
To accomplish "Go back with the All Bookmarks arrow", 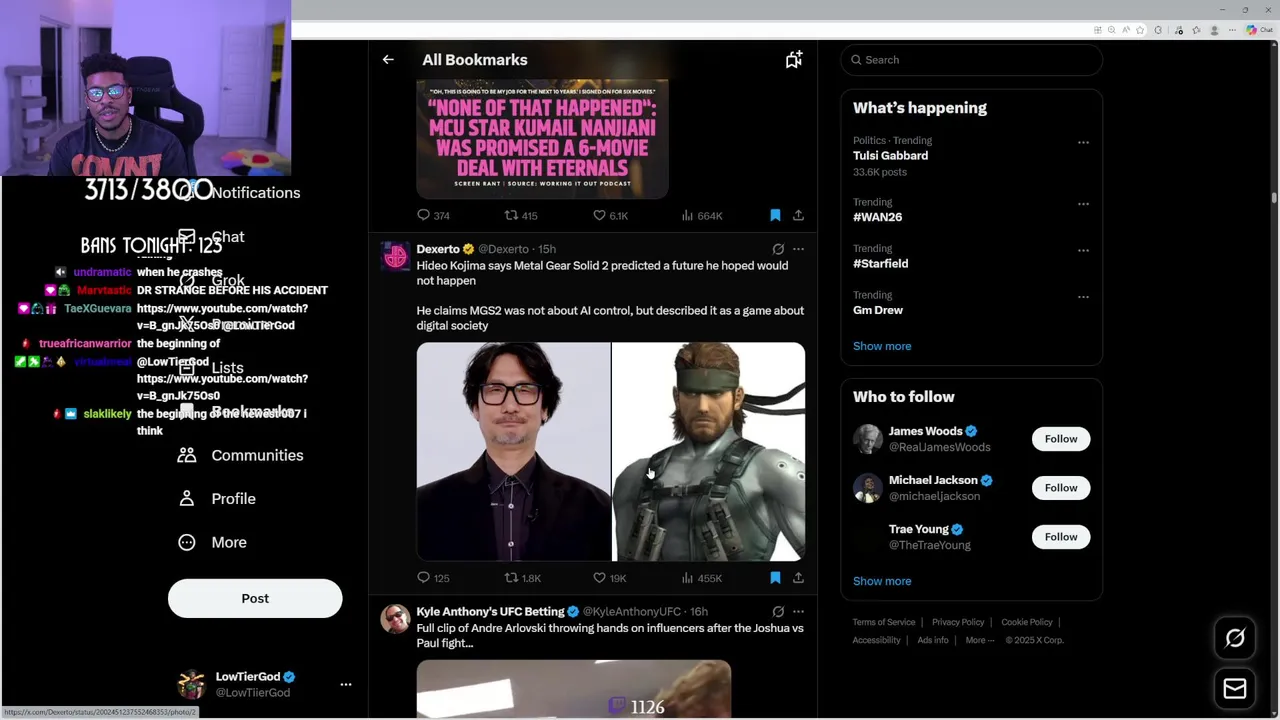I will click(x=388, y=60).
